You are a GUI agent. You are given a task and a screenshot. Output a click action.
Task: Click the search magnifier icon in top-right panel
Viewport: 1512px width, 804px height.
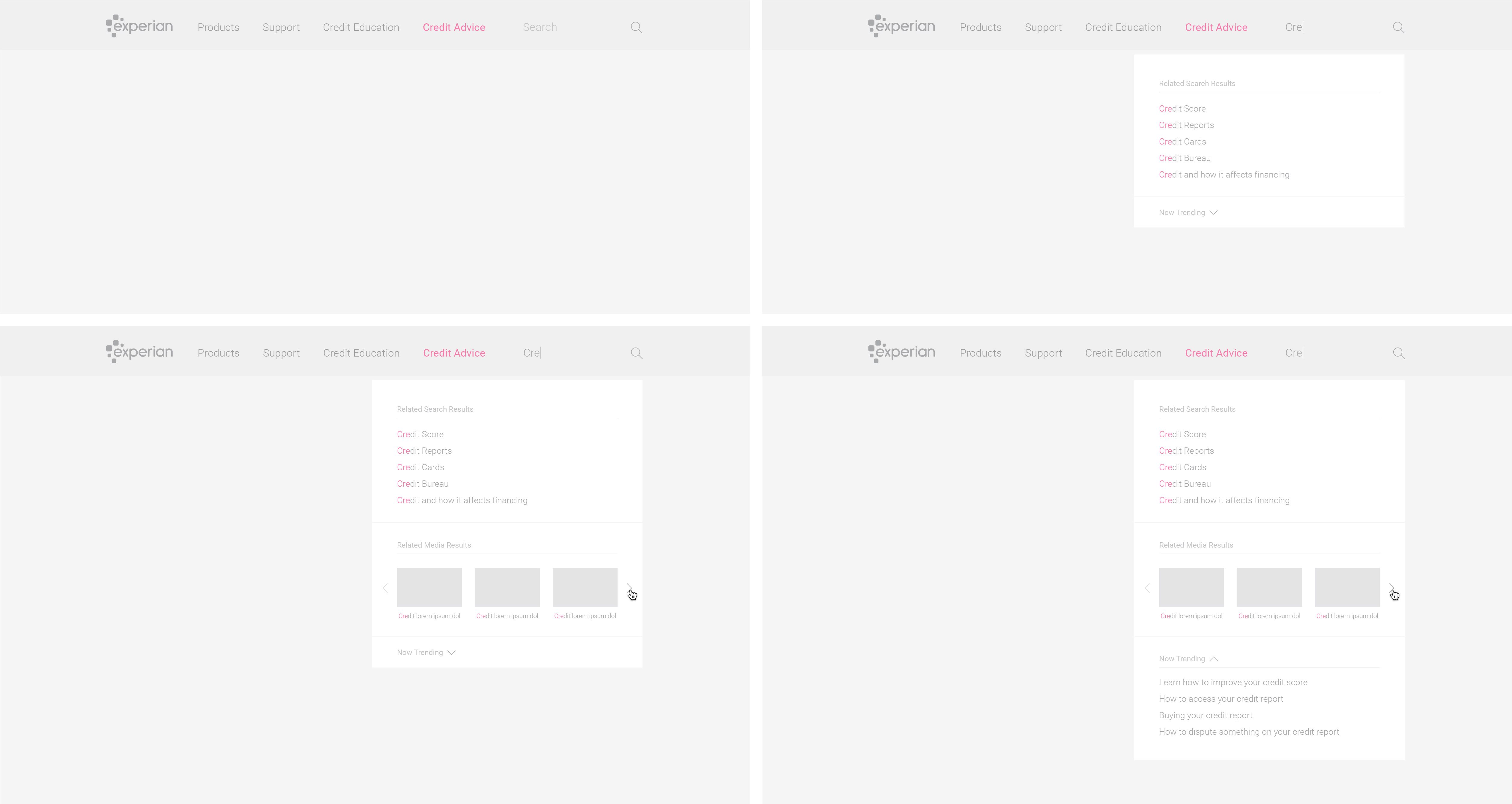pos(1399,28)
